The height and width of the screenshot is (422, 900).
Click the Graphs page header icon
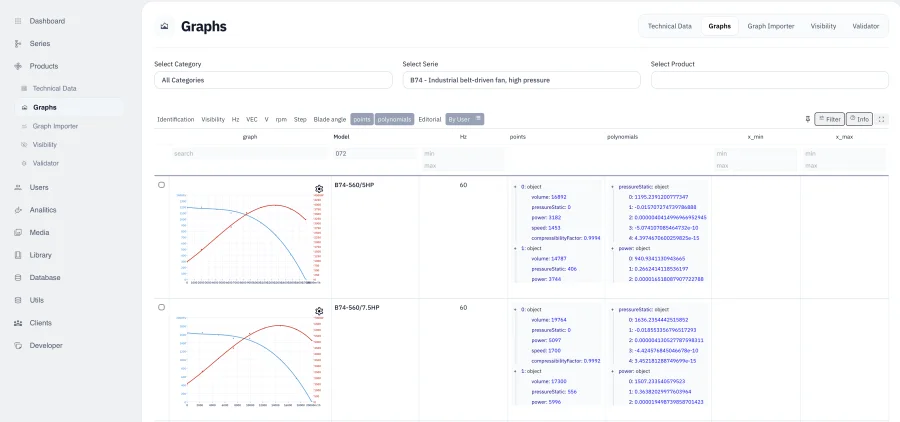pos(164,26)
